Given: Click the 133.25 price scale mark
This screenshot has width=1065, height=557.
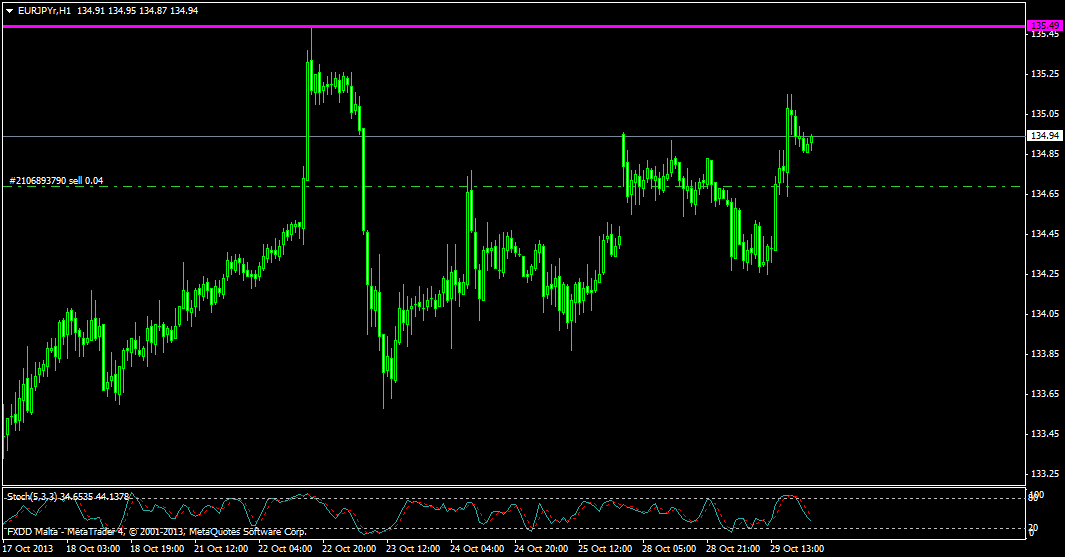Looking at the screenshot, I should [x=1044, y=473].
